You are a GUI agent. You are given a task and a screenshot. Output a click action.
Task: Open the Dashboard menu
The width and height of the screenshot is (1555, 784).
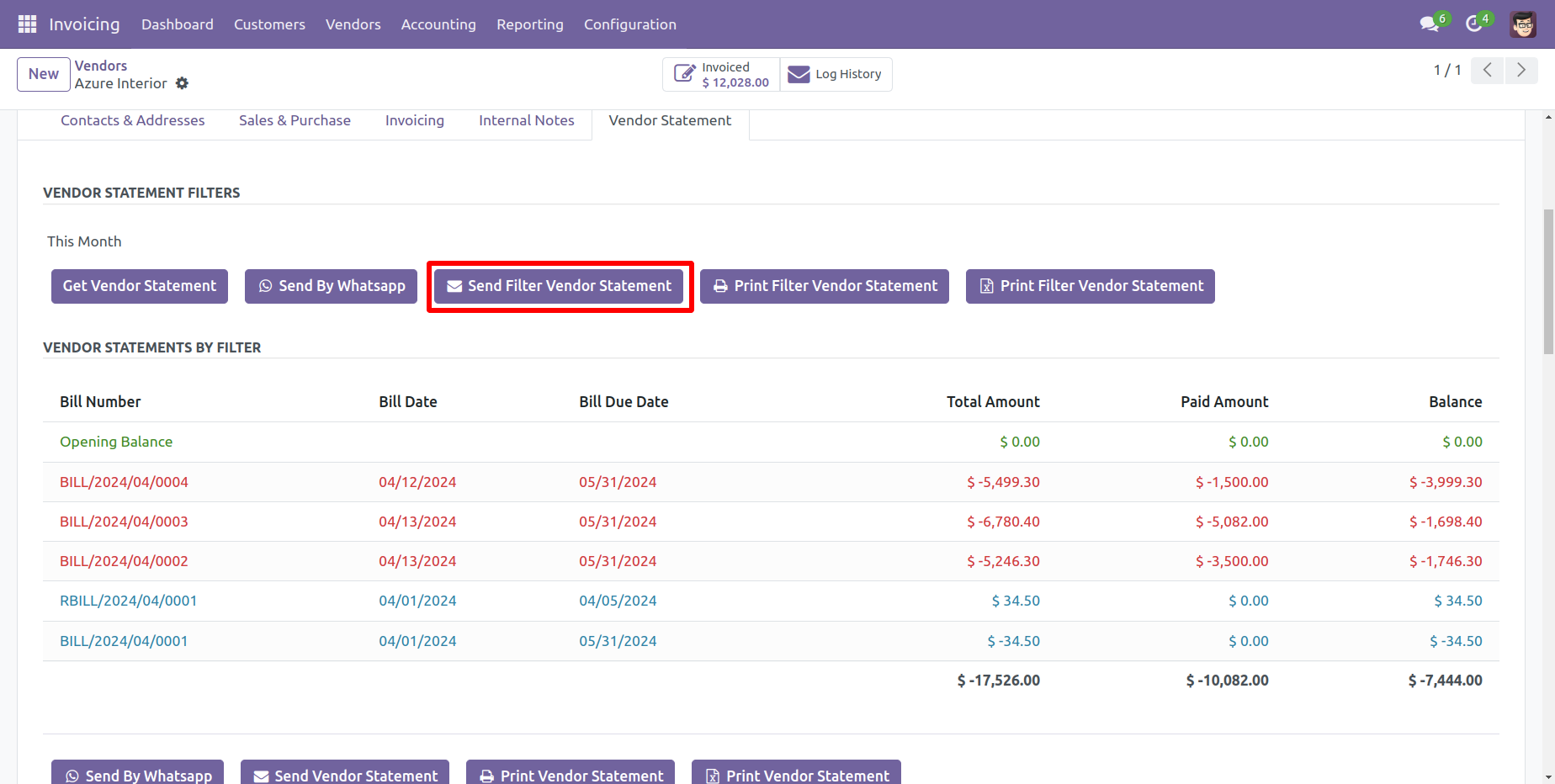point(178,24)
